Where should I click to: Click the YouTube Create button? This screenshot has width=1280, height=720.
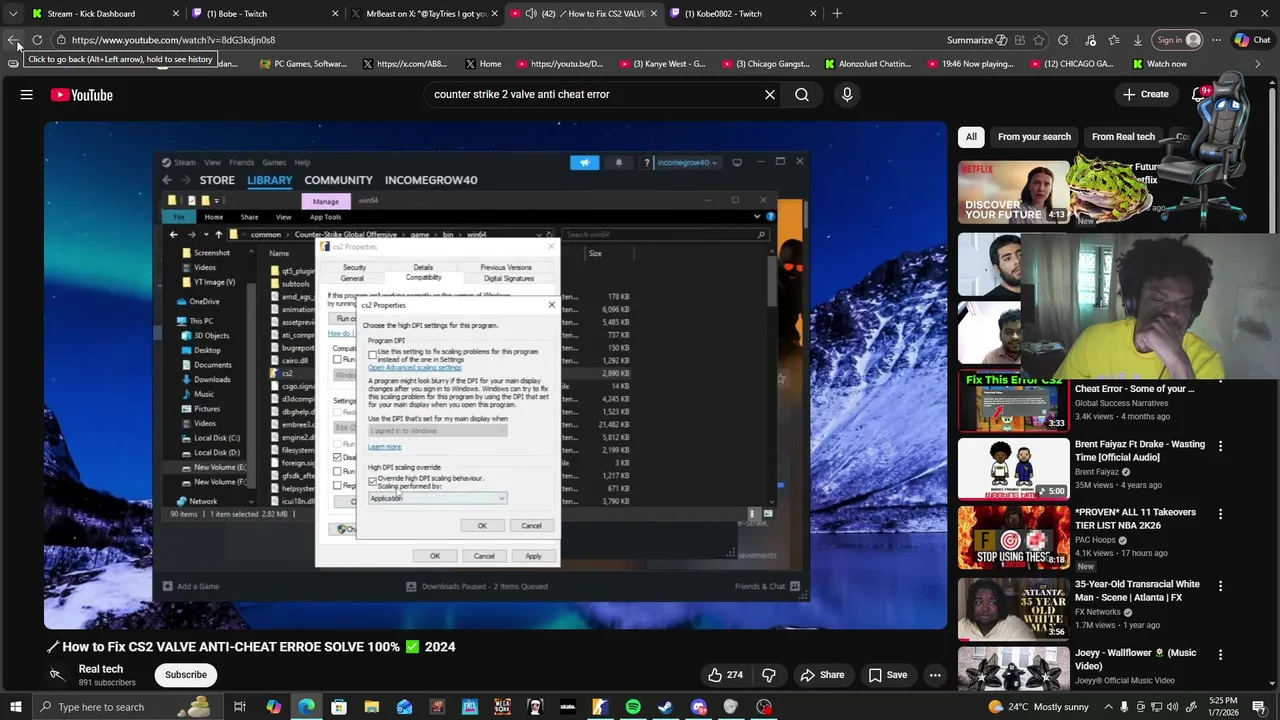pos(1145,95)
